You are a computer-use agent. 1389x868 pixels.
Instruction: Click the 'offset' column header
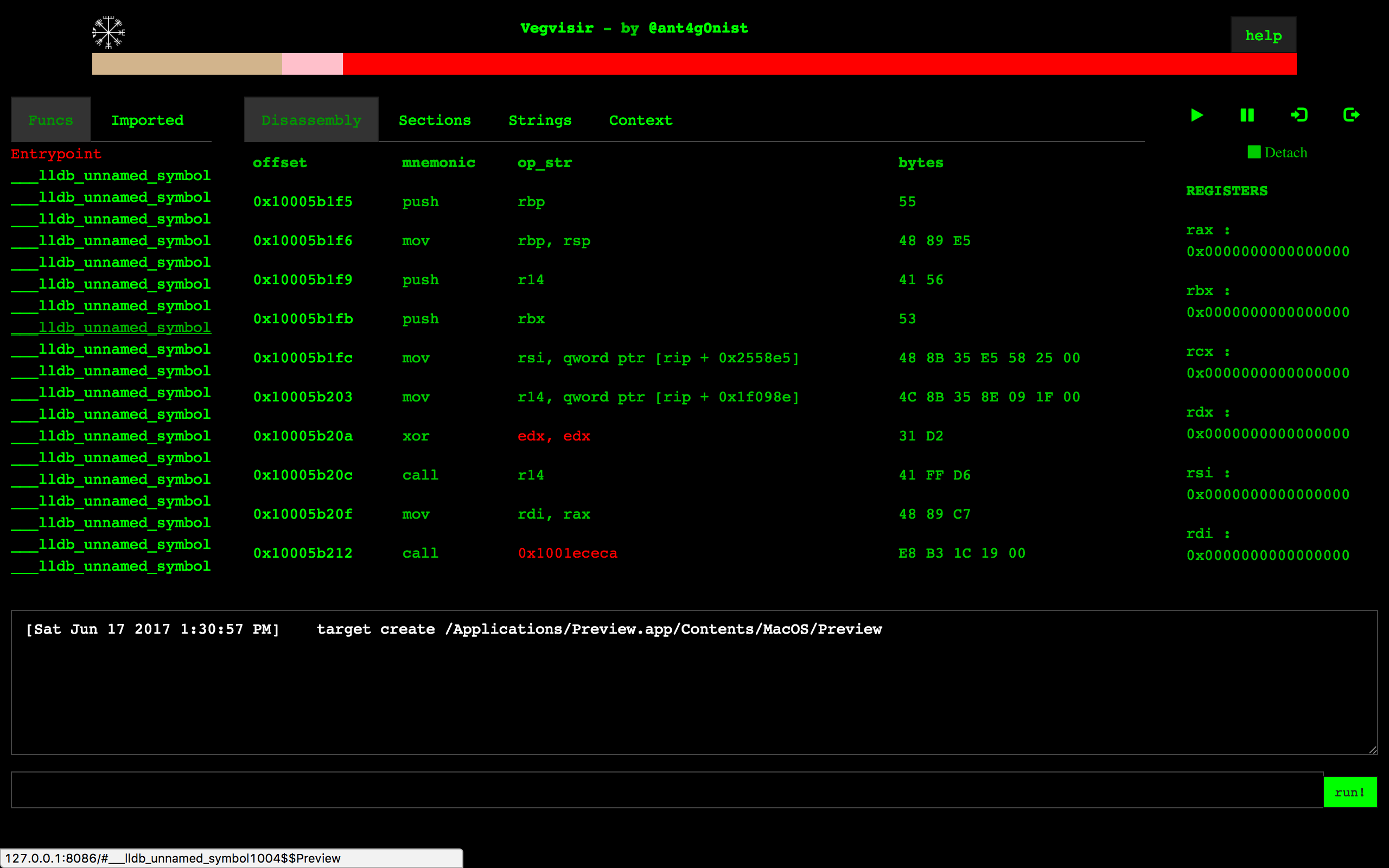[280, 162]
